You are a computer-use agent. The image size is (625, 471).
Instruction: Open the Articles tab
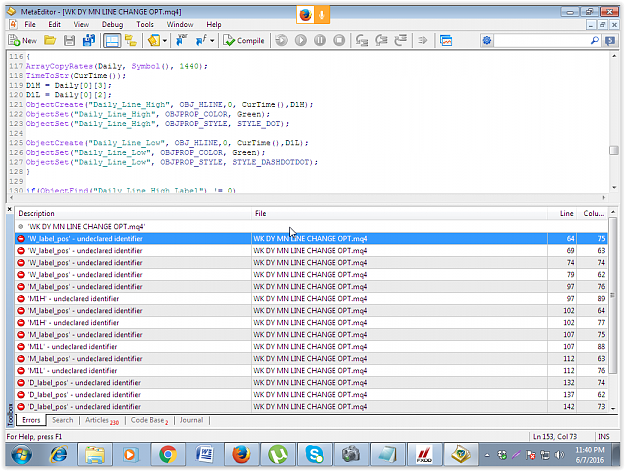coord(102,420)
